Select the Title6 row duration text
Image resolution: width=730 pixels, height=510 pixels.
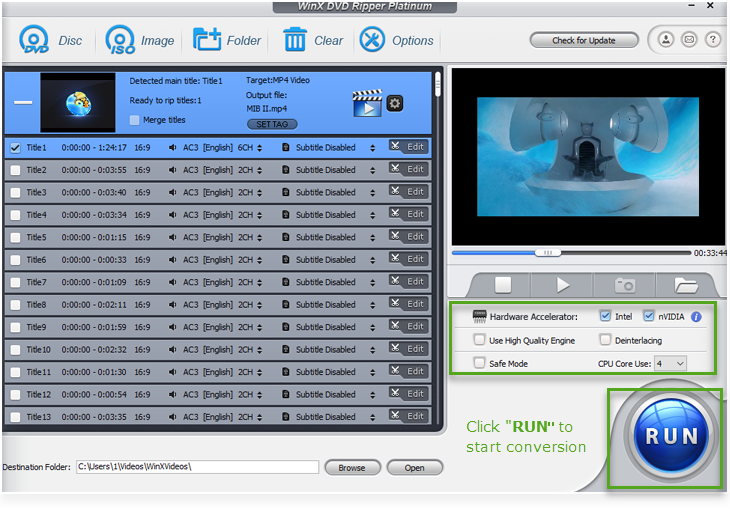click(x=94, y=260)
